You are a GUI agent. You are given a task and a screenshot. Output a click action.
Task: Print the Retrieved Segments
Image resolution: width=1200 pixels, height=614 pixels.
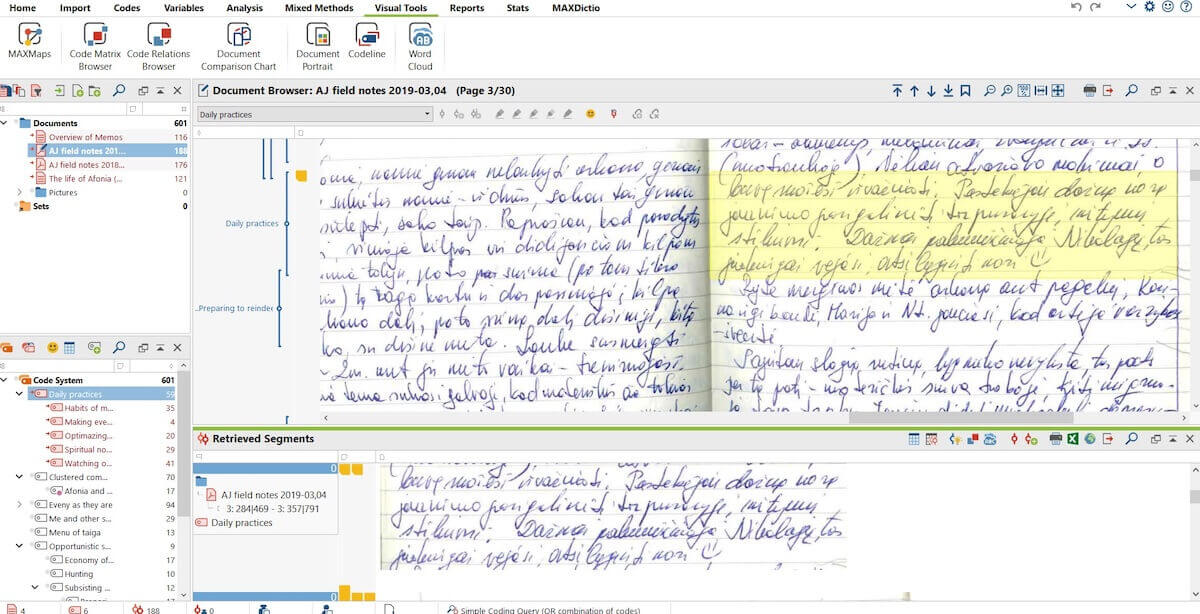pos(1057,439)
